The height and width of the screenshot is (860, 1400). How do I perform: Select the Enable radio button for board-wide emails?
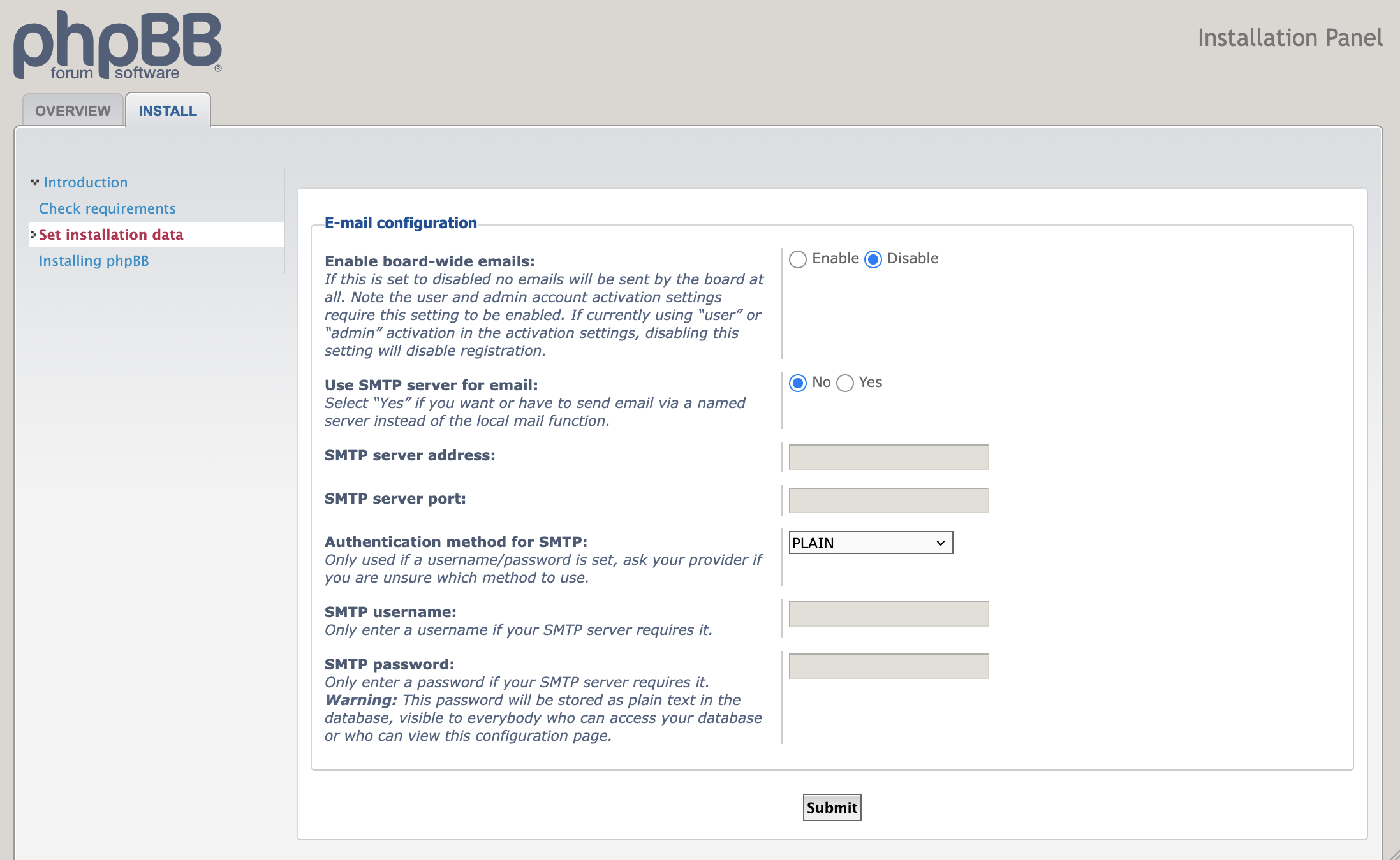point(797,259)
